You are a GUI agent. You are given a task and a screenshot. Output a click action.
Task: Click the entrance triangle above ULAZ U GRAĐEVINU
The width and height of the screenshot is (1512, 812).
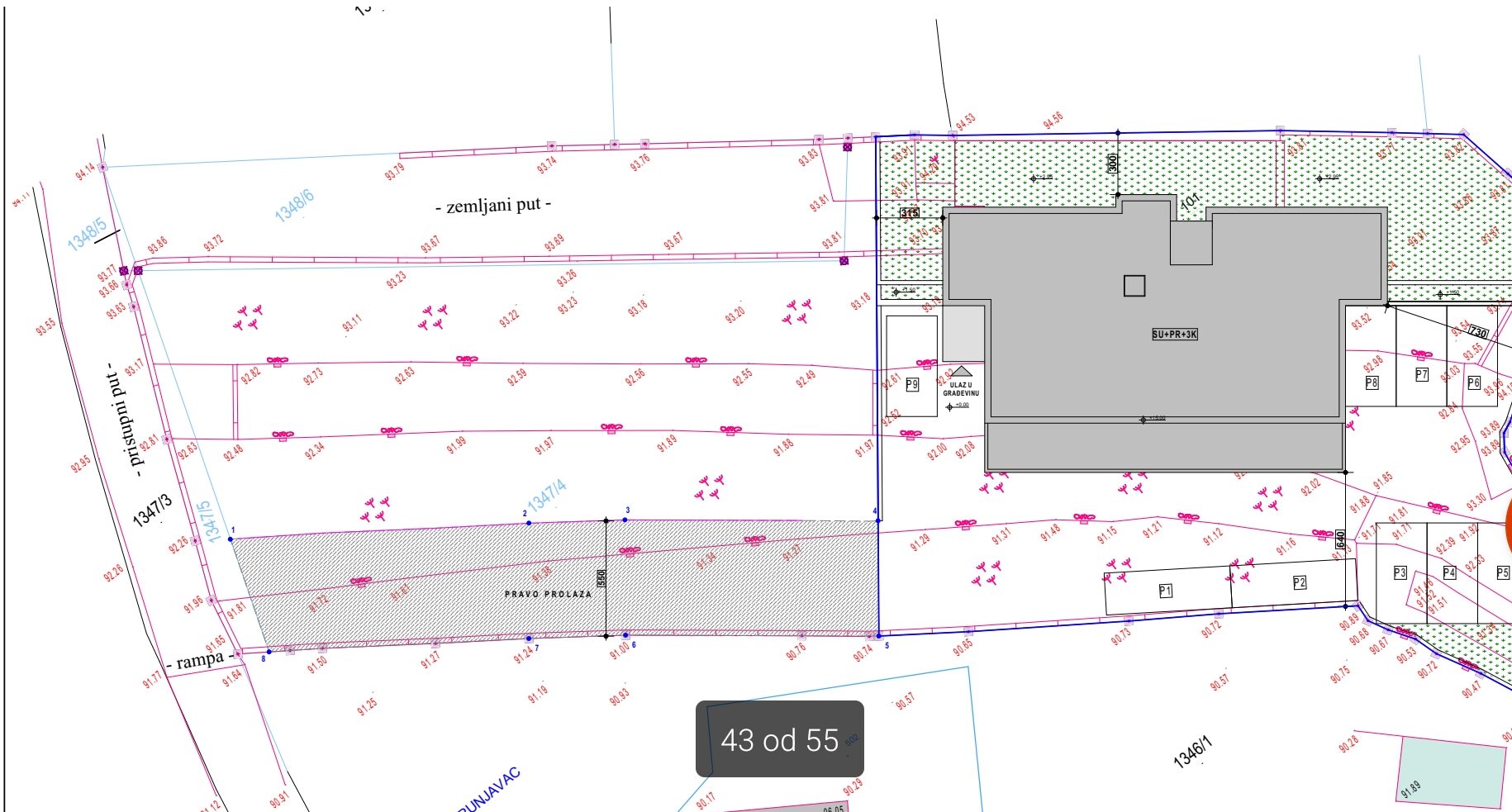click(961, 372)
